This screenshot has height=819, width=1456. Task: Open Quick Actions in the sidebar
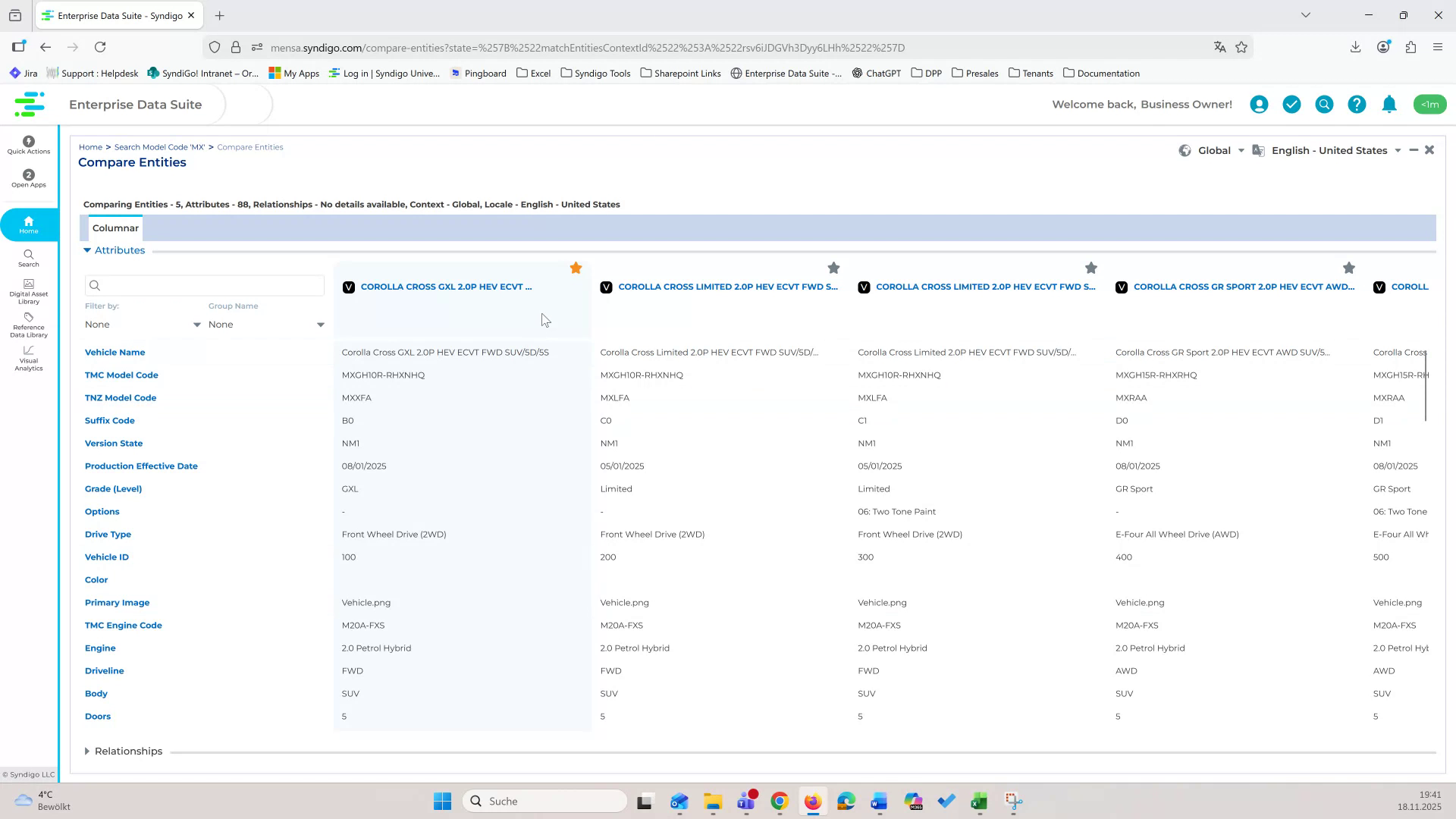[28, 145]
